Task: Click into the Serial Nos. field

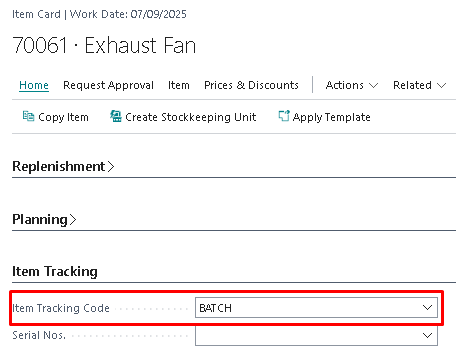Action: (x=316, y=335)
